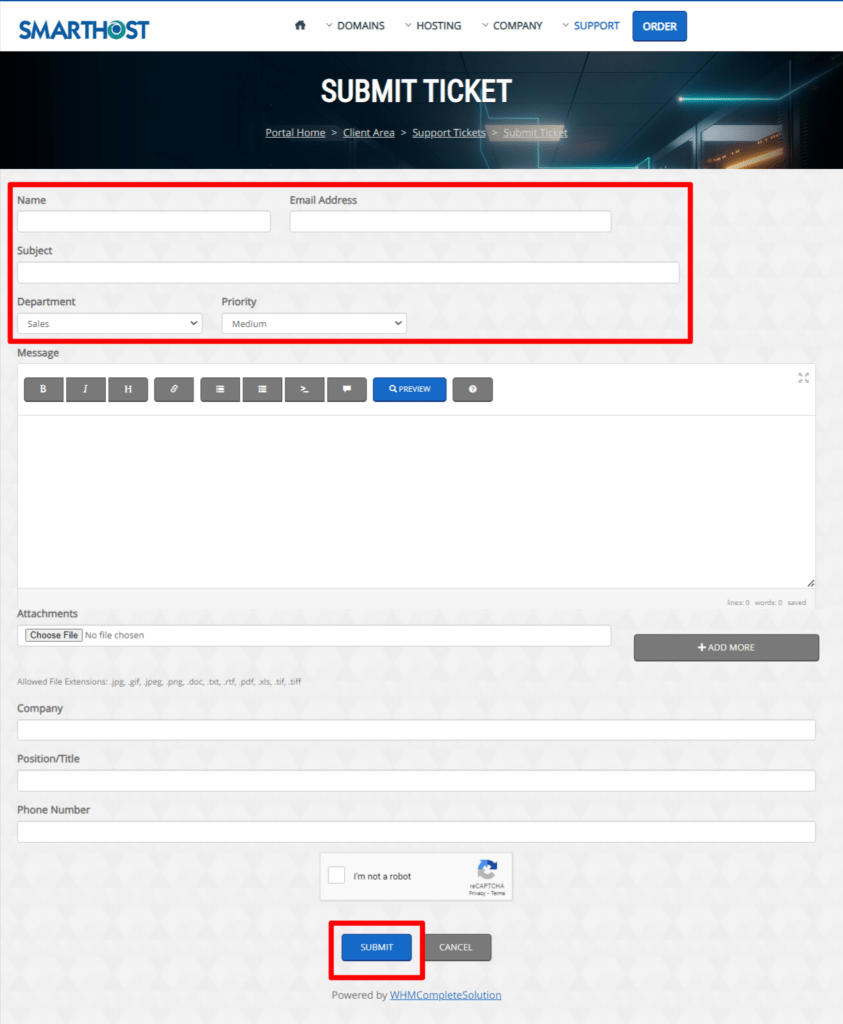Preview the message content
This screenshot has height=1024, width=843.
pos(409,389)
